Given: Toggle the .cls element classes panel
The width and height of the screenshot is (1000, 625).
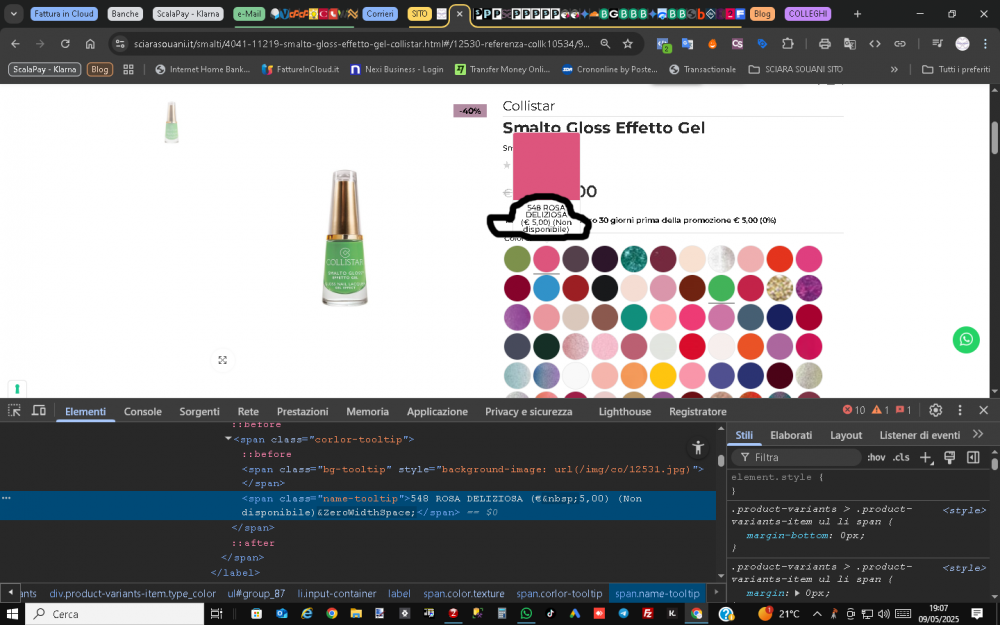Looking at the screenshot, I should click(x=901, y=457).
